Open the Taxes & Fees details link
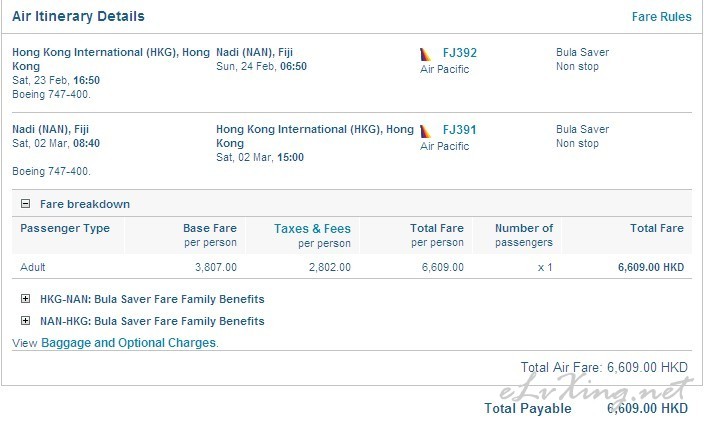 tap(312, 229)
